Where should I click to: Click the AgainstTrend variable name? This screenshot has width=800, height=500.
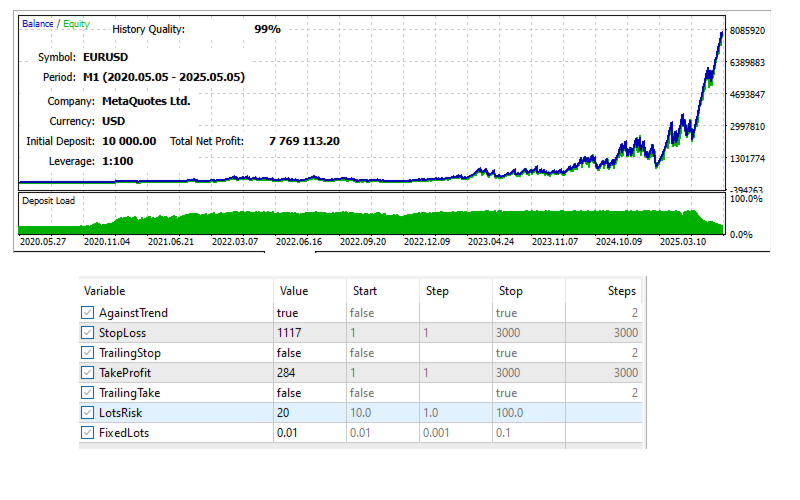pos(133,313)
